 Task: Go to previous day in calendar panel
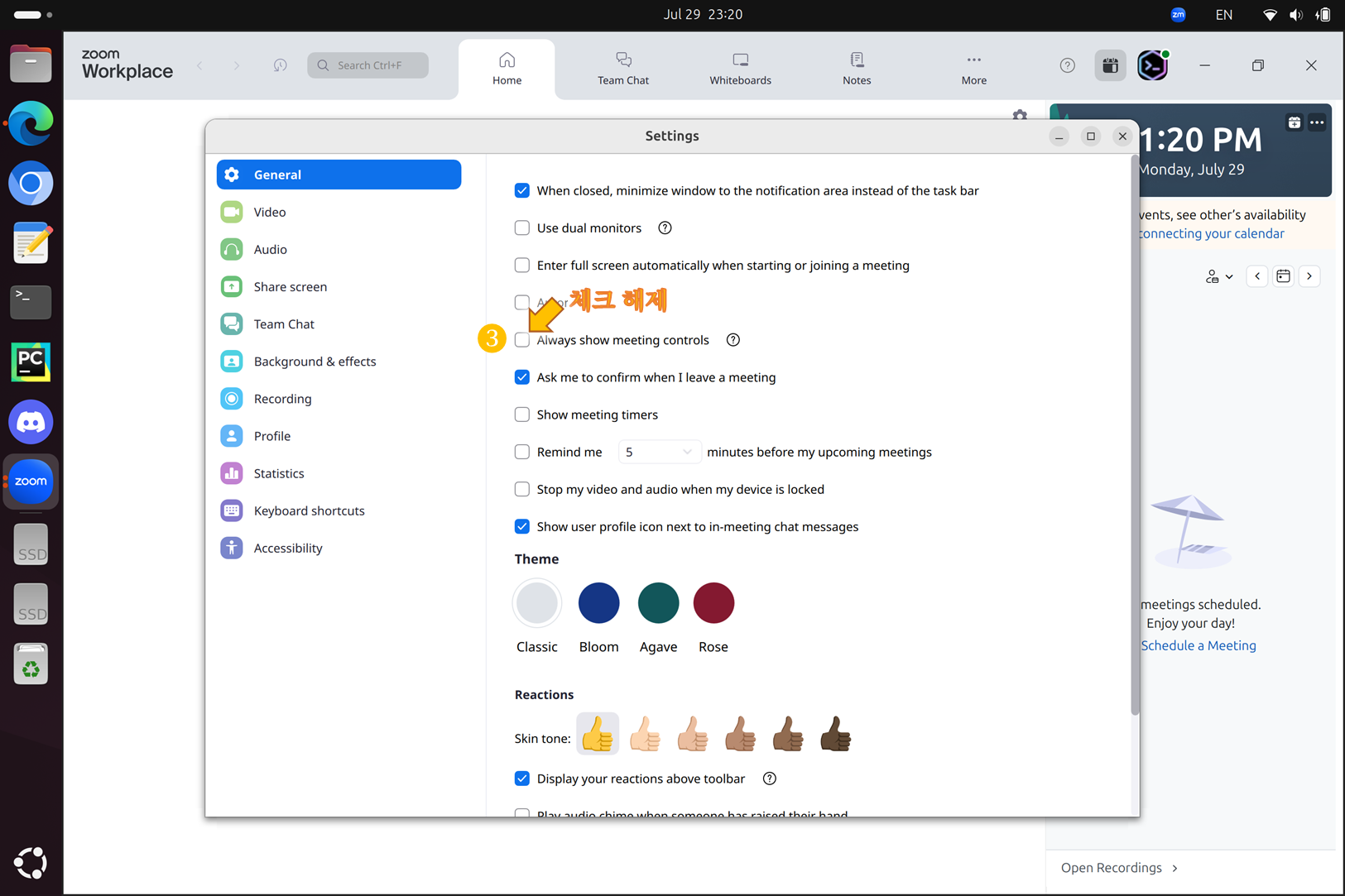pyautogui.click(x=1257, y=276)
